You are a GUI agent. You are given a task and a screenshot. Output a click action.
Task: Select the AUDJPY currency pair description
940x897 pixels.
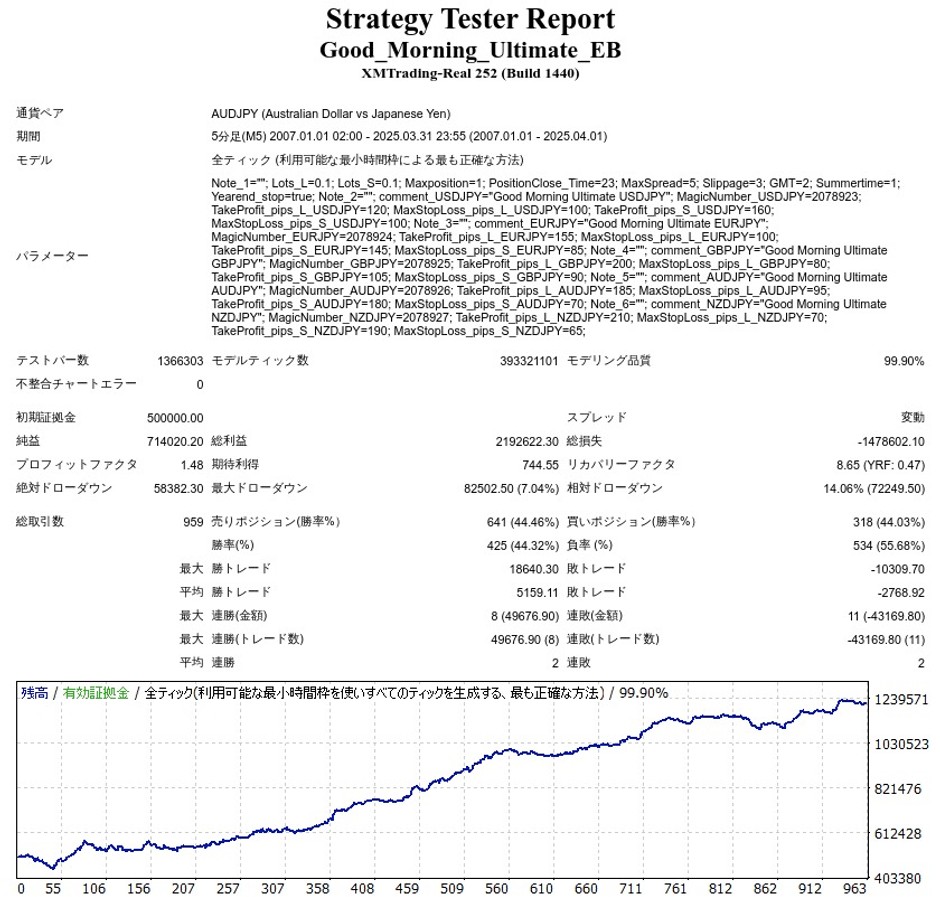(x=330, y=113)
